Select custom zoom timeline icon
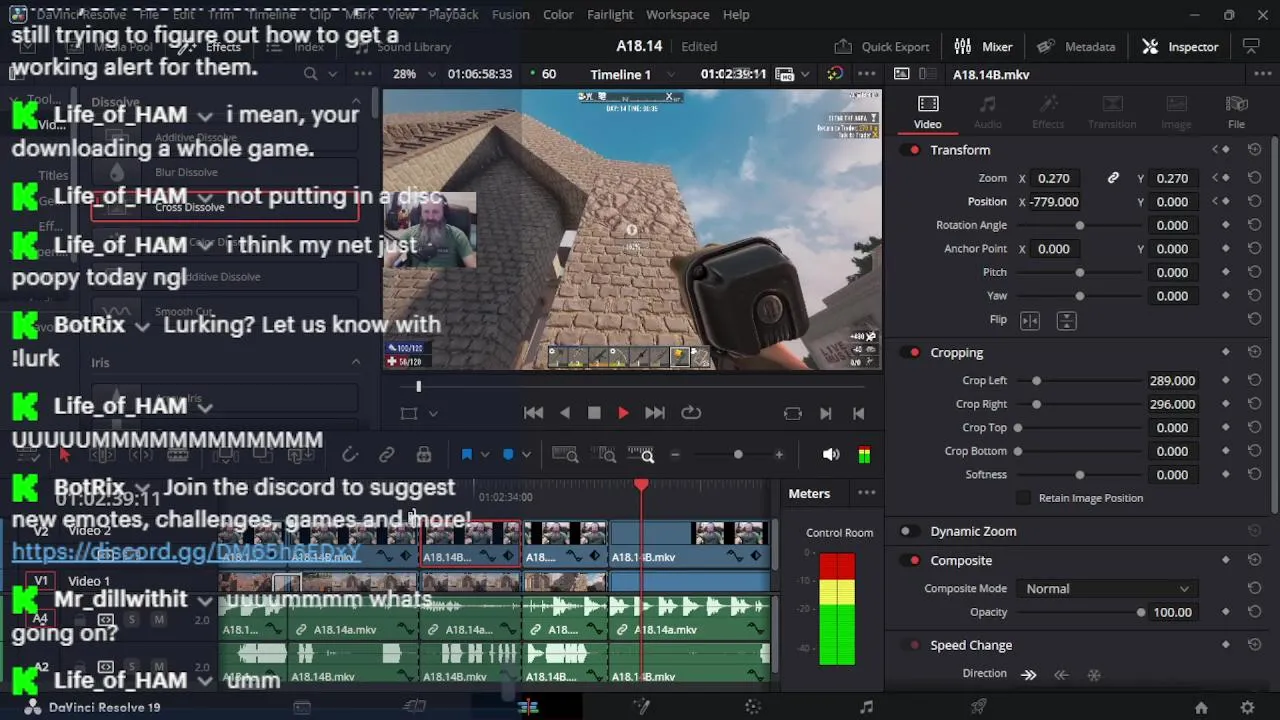This screenshot has height=720, width=1280. pos(641,455)
